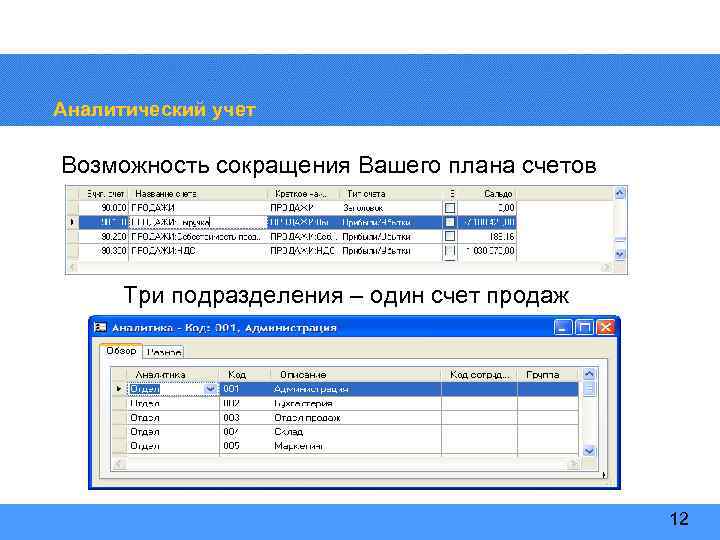The height and width of the screenshot is (540, 720).
Task: Click the scroll-up arrow in the Аналитика grid
Action: tap(589, 374)
